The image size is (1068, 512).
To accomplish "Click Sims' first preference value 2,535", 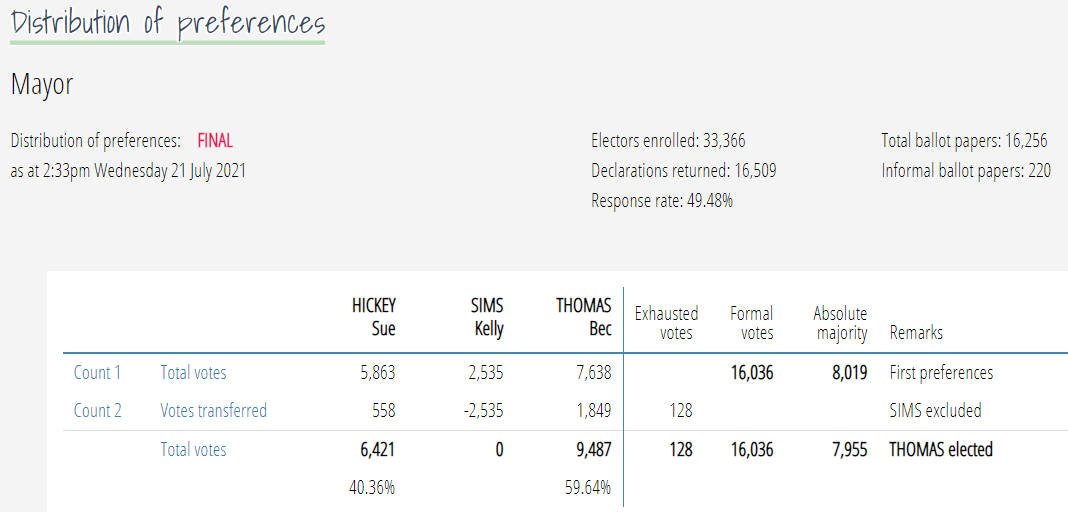I will (484, 373).
